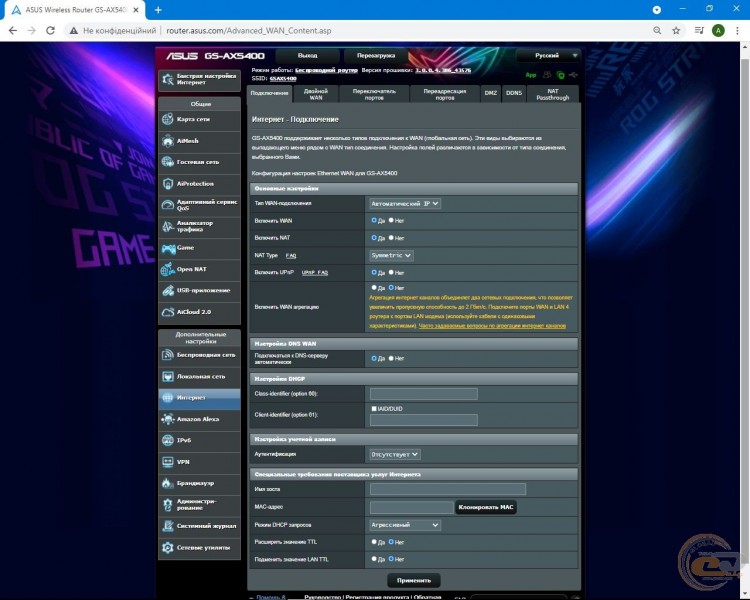Click the Клонировать MAC button
This screenshot has width=750, height=600.
485,507
